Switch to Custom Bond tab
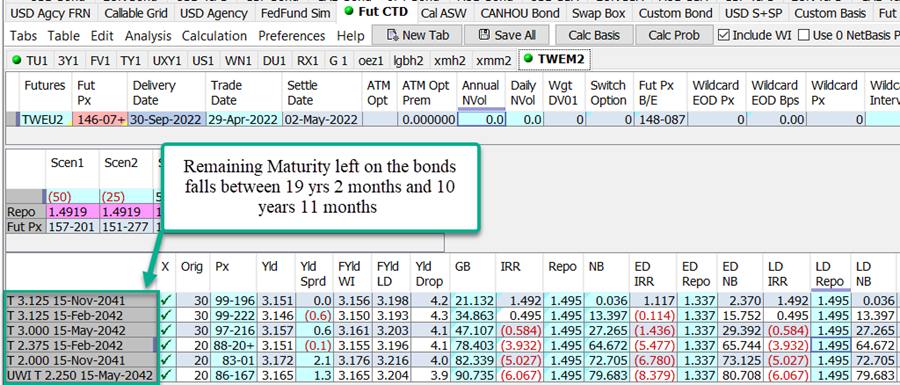 [675, 13]
